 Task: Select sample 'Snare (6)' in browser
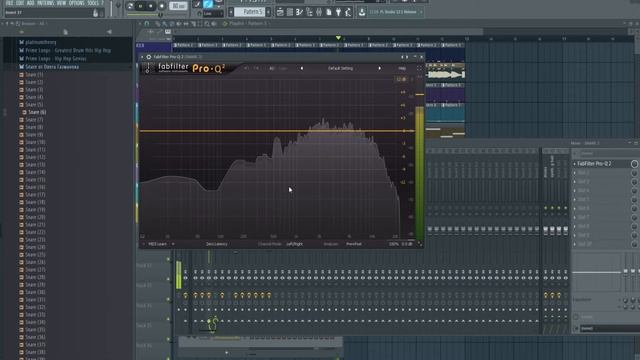[37, 112]
